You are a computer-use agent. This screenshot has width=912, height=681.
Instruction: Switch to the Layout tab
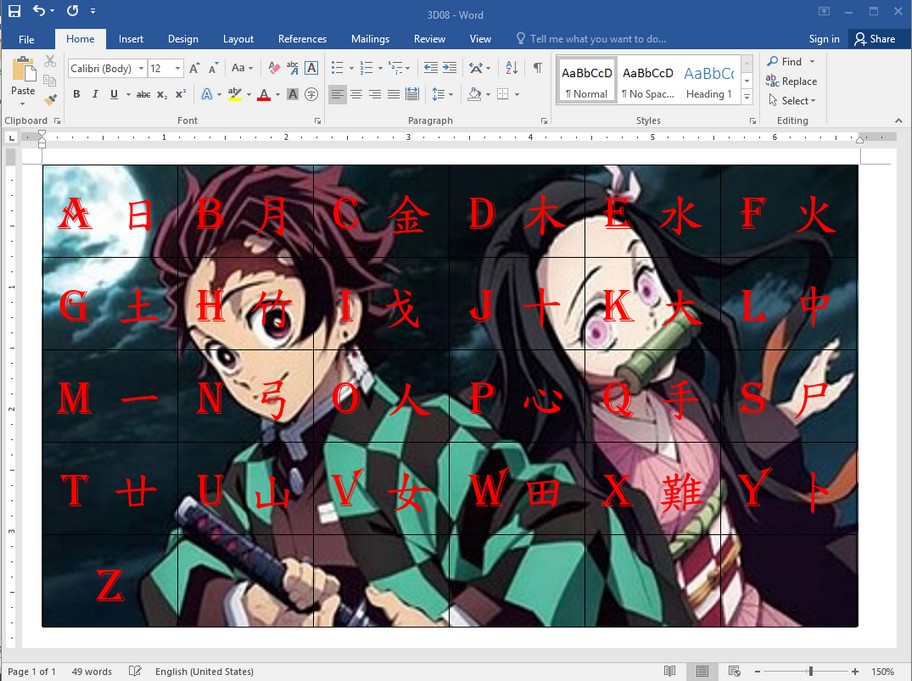(x=238, y=39)
